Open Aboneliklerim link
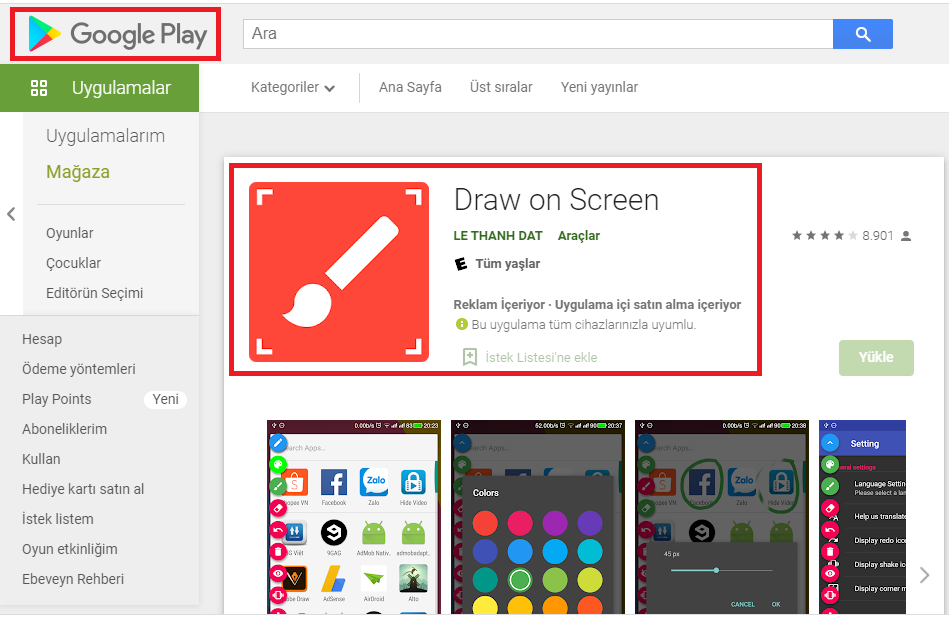949x621 pixels. 64,429
